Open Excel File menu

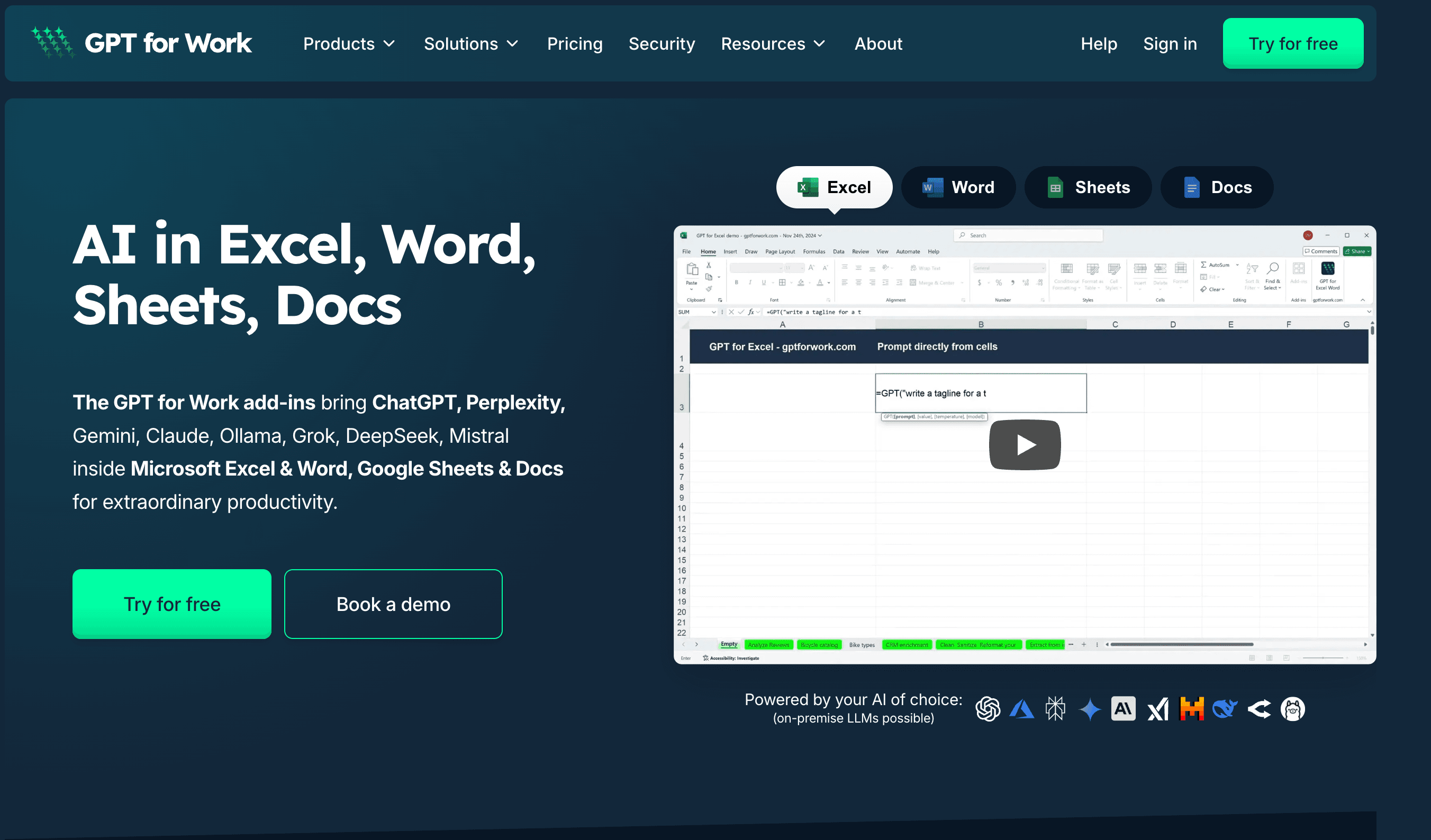tap(686, 251)
